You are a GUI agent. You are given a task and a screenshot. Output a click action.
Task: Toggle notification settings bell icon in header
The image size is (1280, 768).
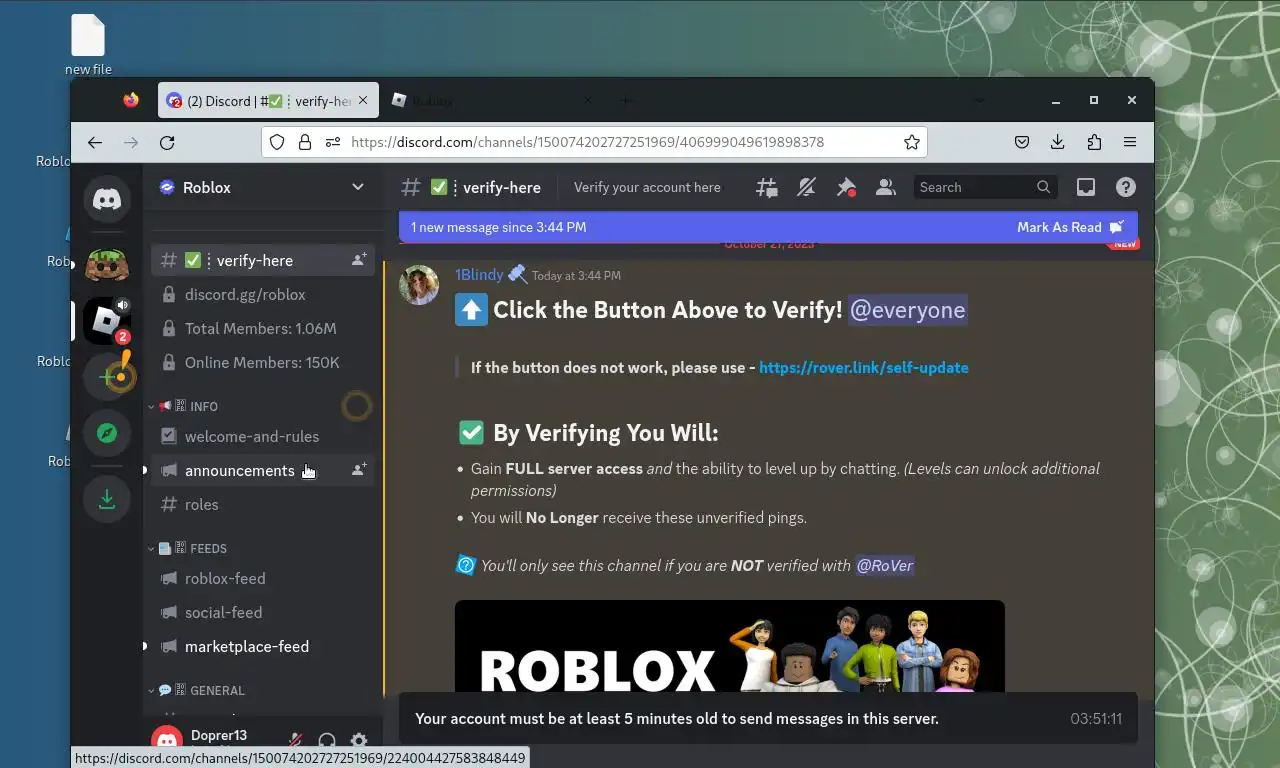(x=806, y=187)
